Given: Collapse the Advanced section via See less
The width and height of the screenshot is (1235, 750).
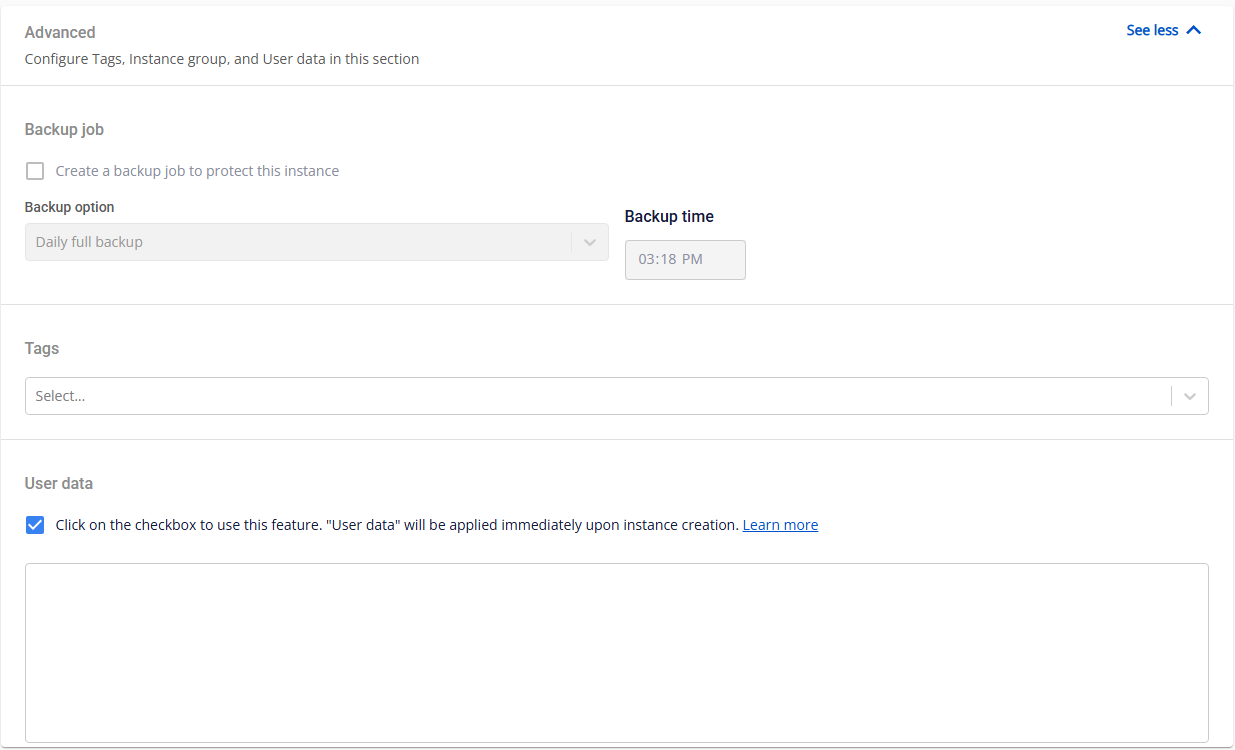Looking at the screenshot, I should click(x=1152, y=31).
